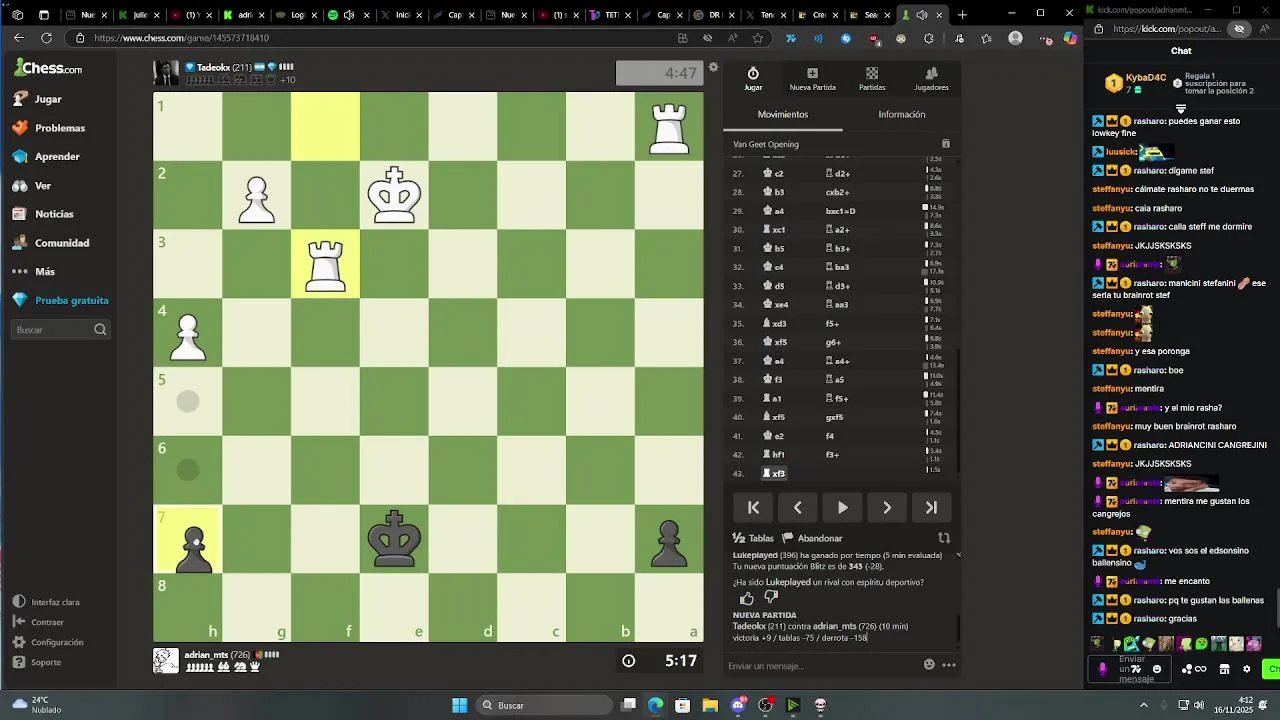Open Discord from the taskbar
Viewport: 1280px width, 720px height.
(738, 705)
